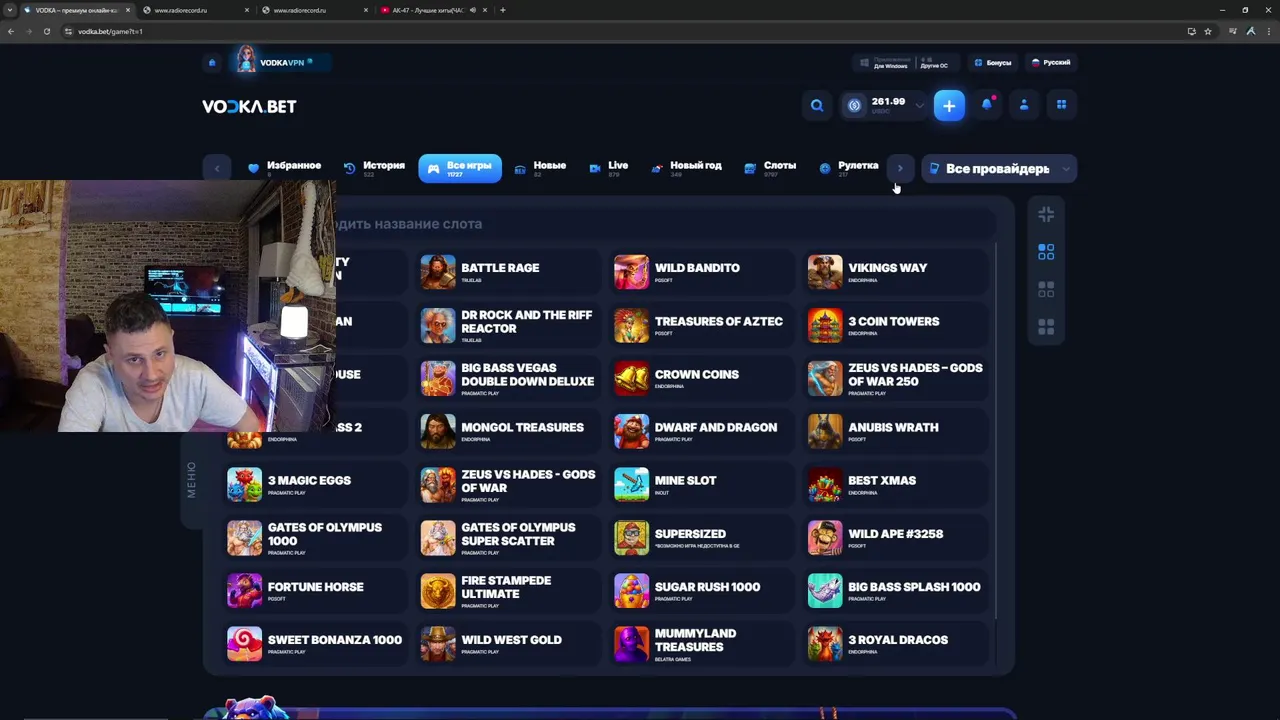The width and height of the screenshot is (1280, 720).
Task: Open the 3 Magic Eggs game
Action: [x=314, y=484]
